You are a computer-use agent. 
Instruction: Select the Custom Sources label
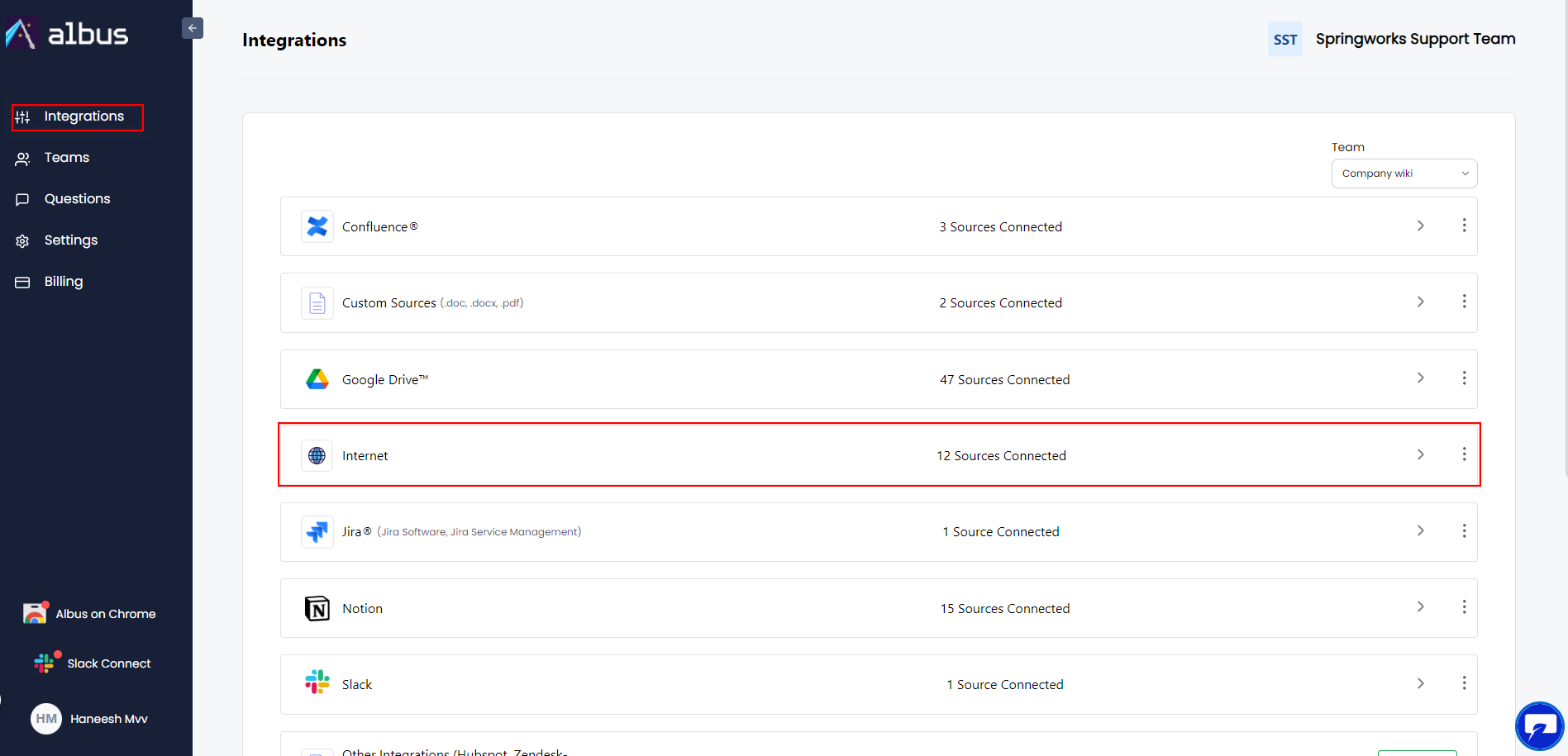click(x=389, y=303)
